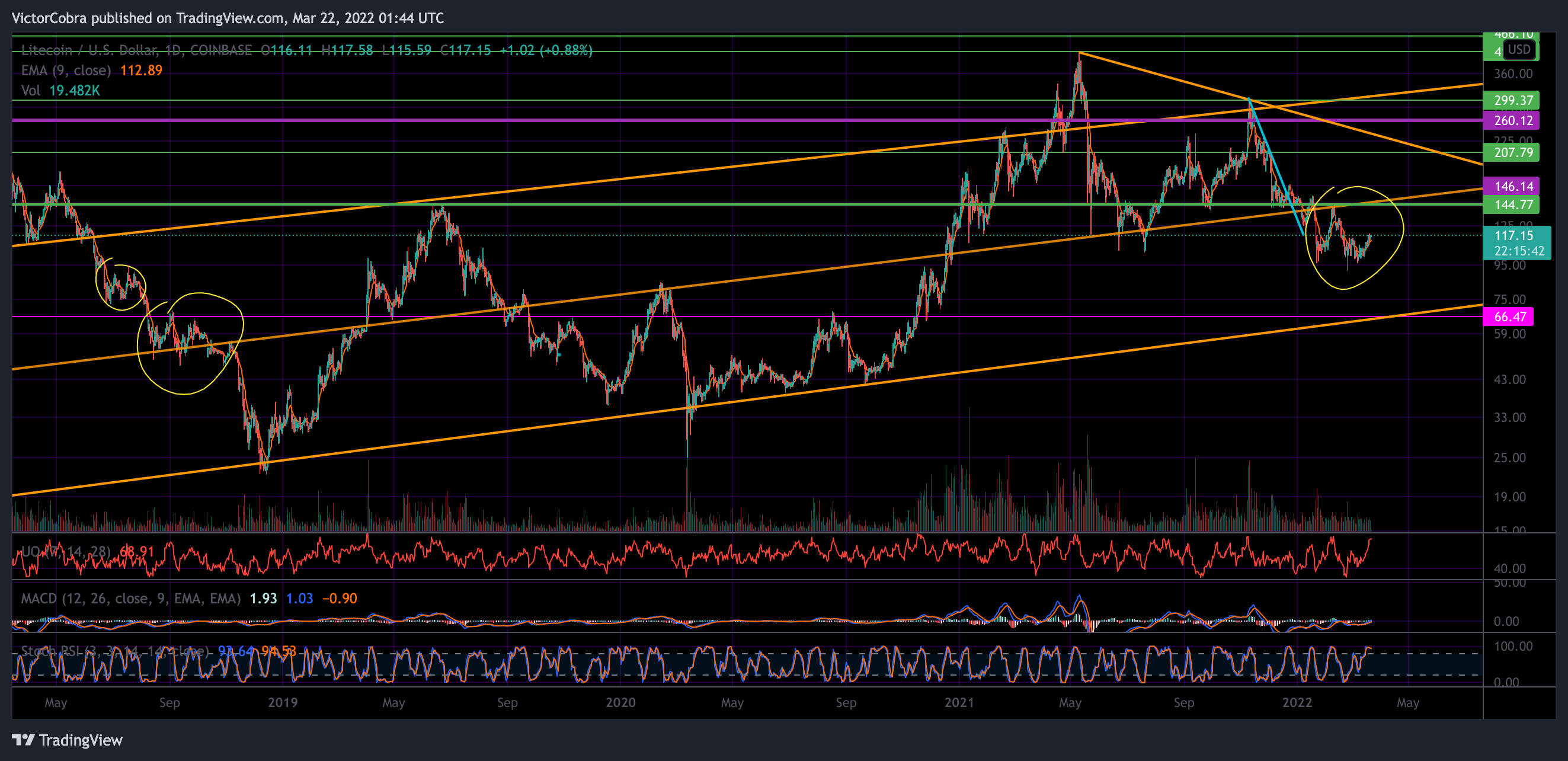Viewport: 1568px width, 761px height.
Task: Click the 75.00 price axis value
Action: (1509, 299)
